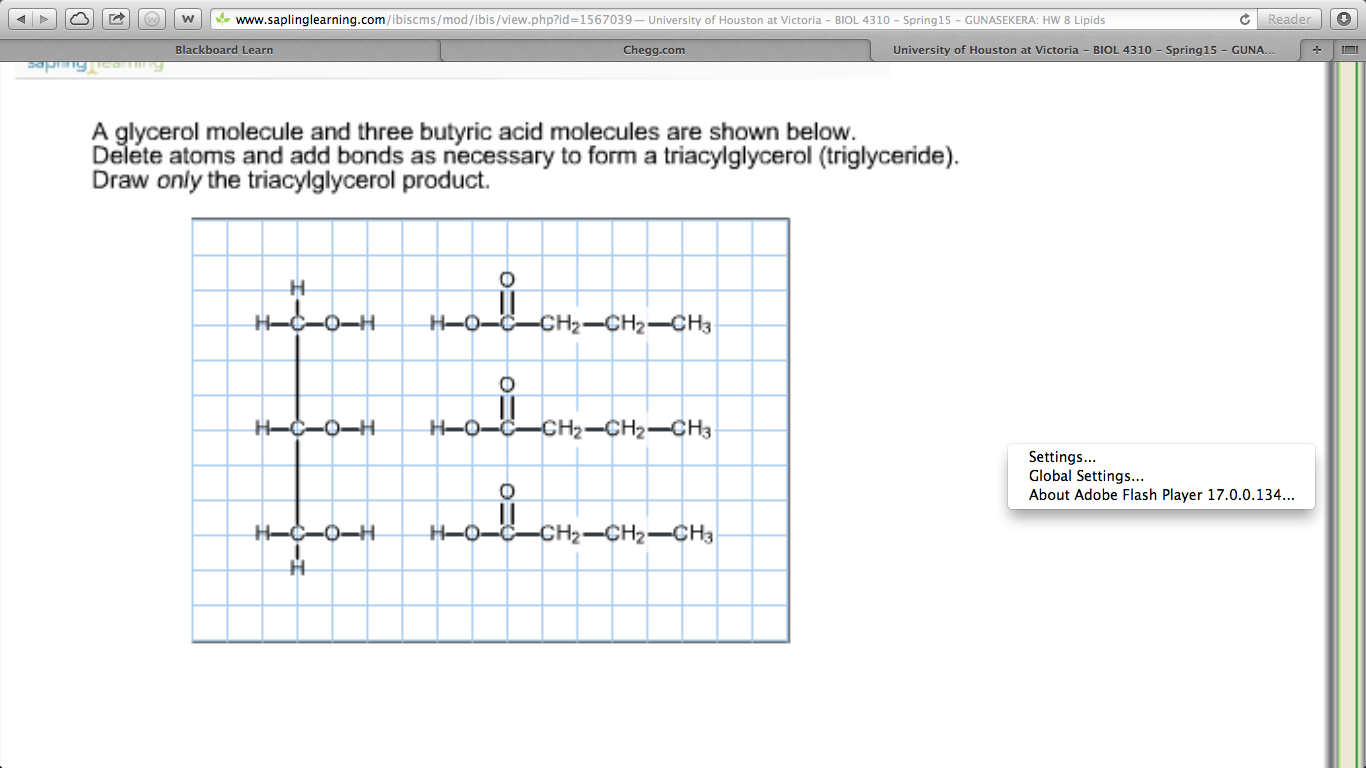Image resolution: width=1366 pixels, height=768 pixels.
Task: Go forward using the forward navigation arrow
Action: (x=41, y=17)
